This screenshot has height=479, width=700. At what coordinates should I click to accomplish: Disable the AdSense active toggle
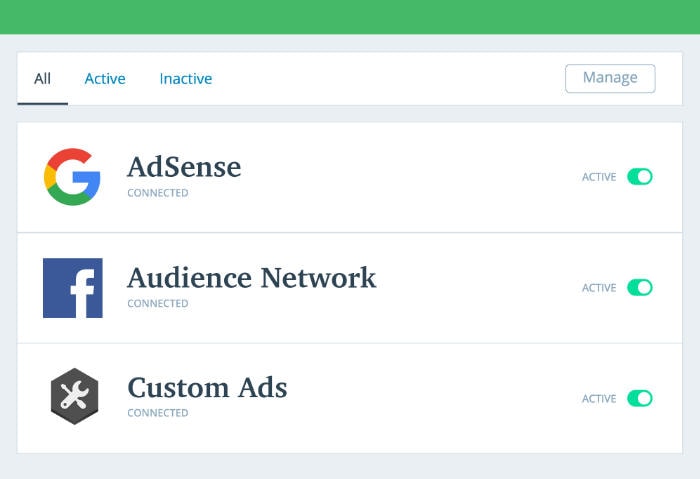coord(640,177)
